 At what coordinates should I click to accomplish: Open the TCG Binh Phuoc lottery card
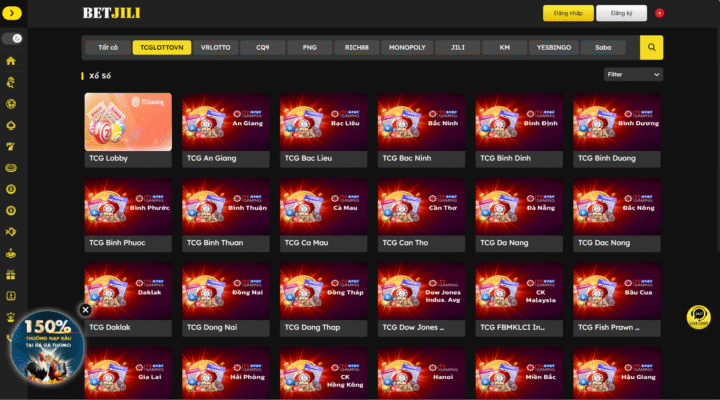click(x=128, y=215)
